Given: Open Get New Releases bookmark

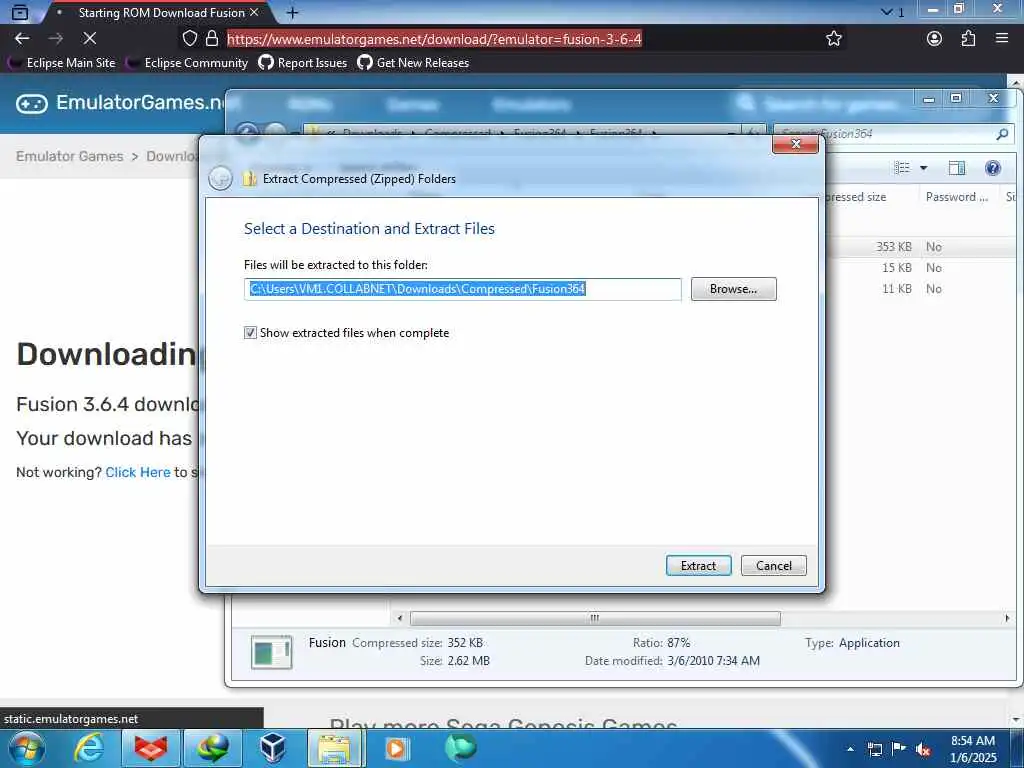Looking at the screenshot, I should (x=413, y=63).
